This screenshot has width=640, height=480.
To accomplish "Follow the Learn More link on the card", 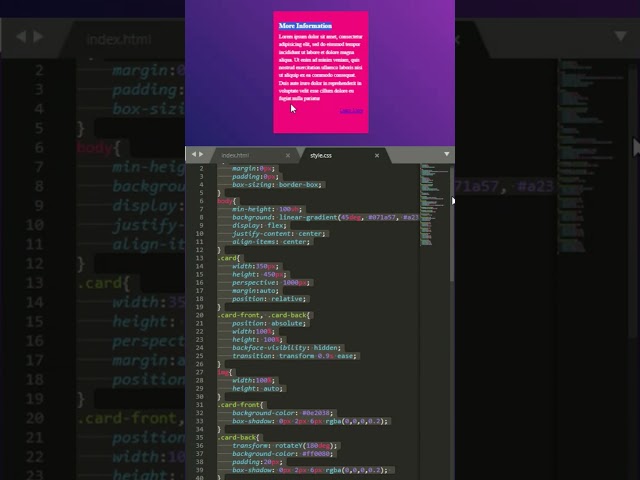I will [351, 111].
